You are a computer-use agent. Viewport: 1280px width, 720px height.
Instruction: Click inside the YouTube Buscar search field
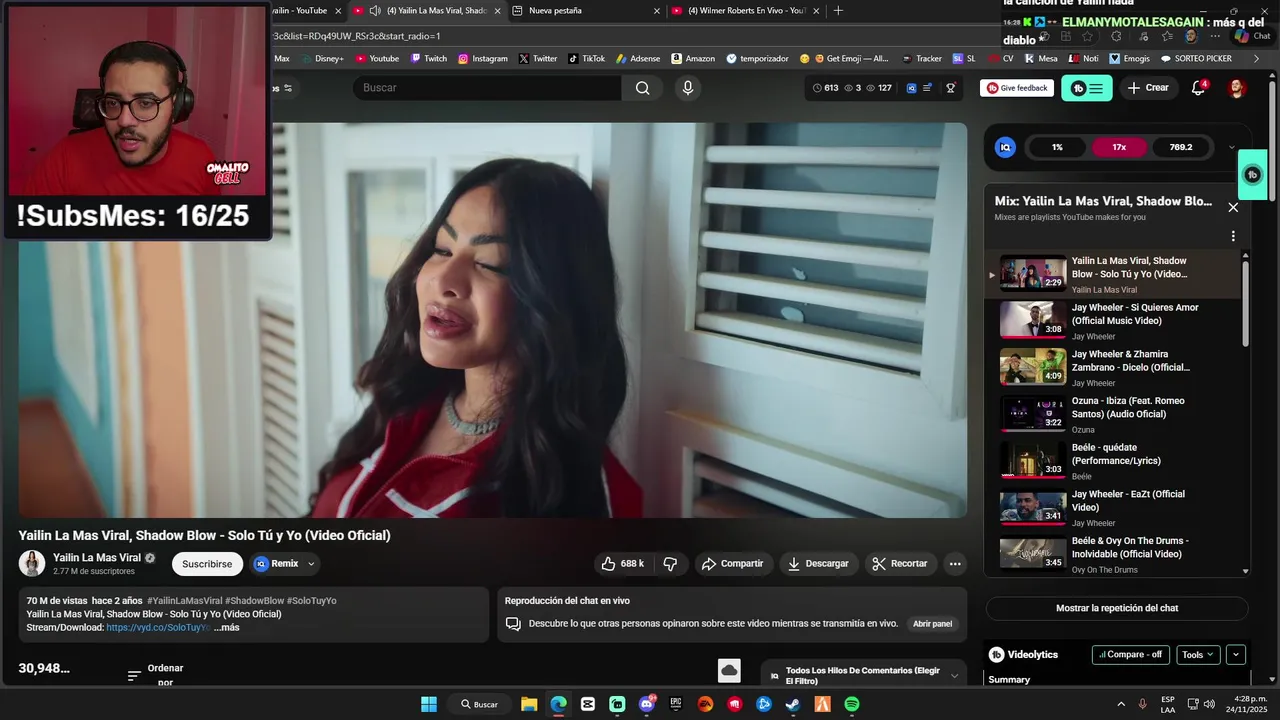(x=487, y=88)
